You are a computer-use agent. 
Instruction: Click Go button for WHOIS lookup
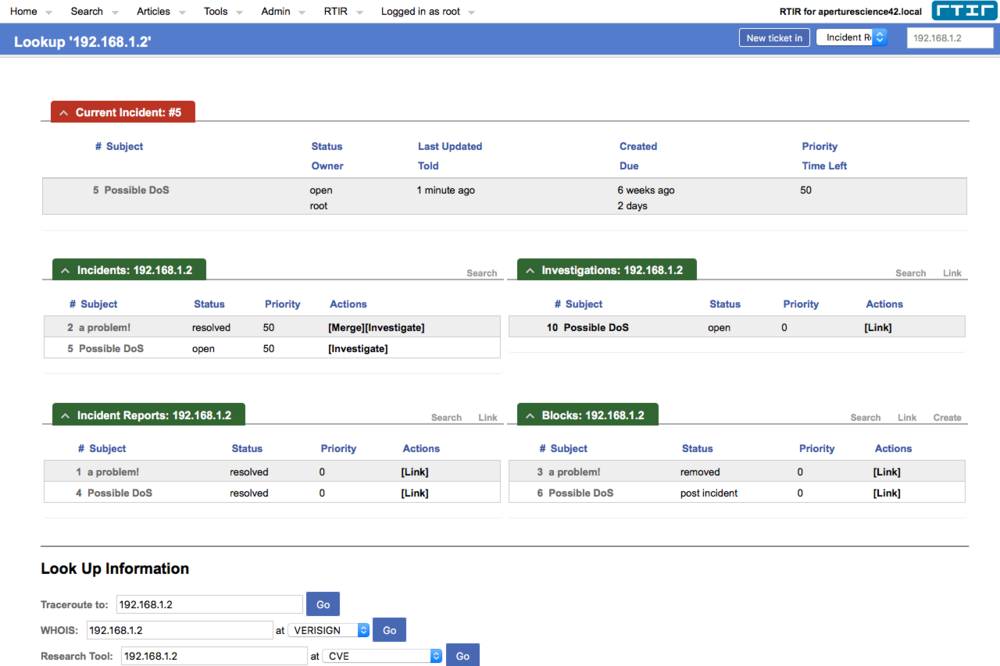[389, 630]
